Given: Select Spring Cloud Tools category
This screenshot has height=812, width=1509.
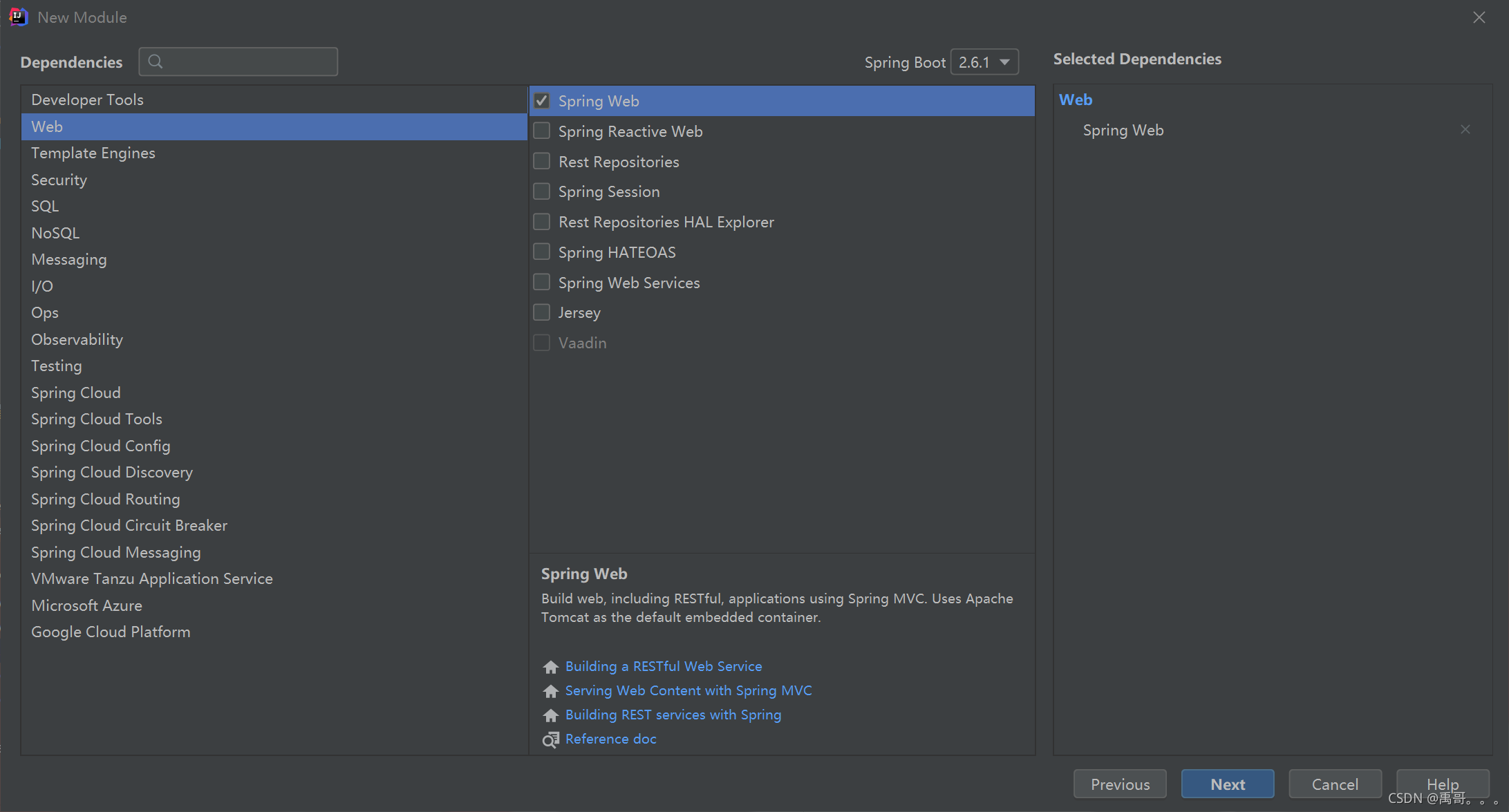Looking at the screenshot, I should coord(274,419).
